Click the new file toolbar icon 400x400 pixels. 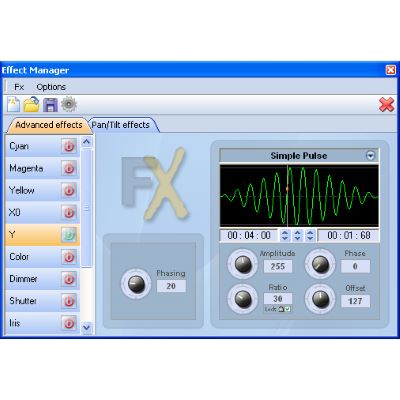[13, 105]
